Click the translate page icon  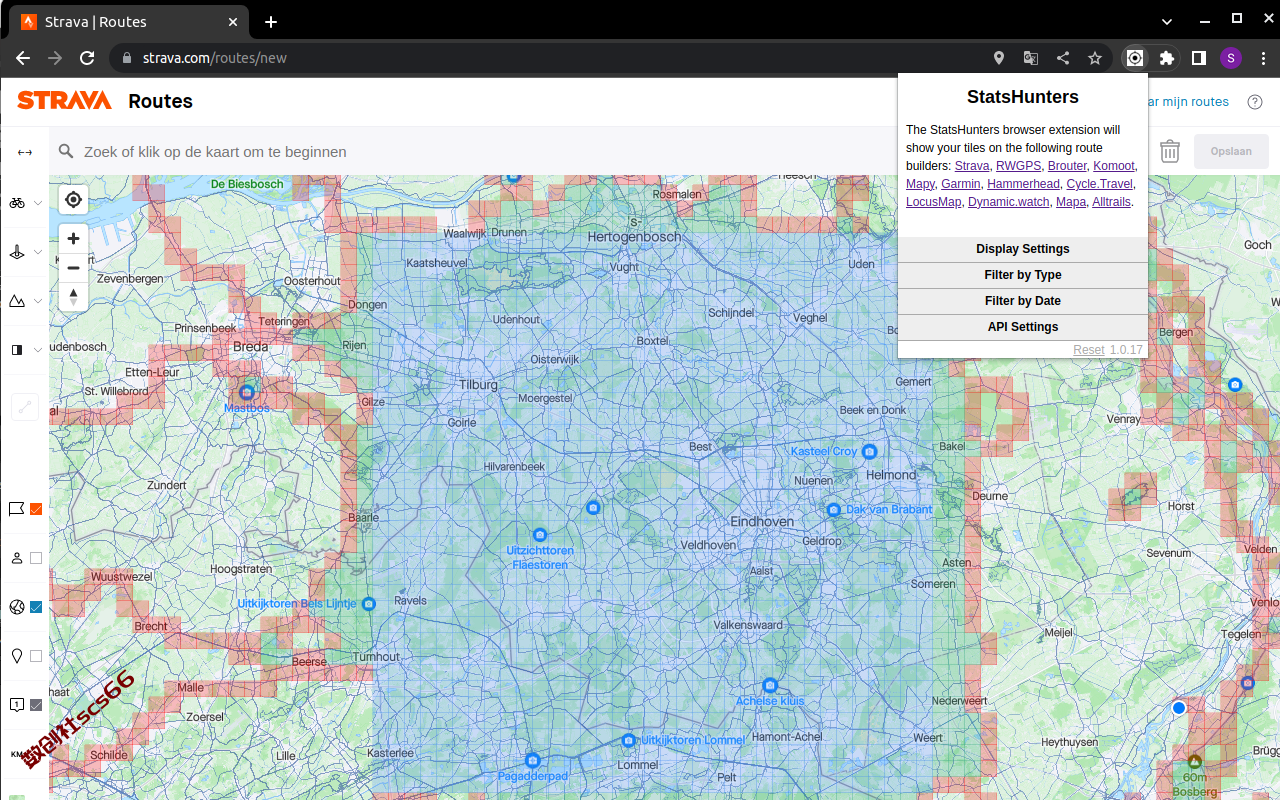tap(1031, 58)
